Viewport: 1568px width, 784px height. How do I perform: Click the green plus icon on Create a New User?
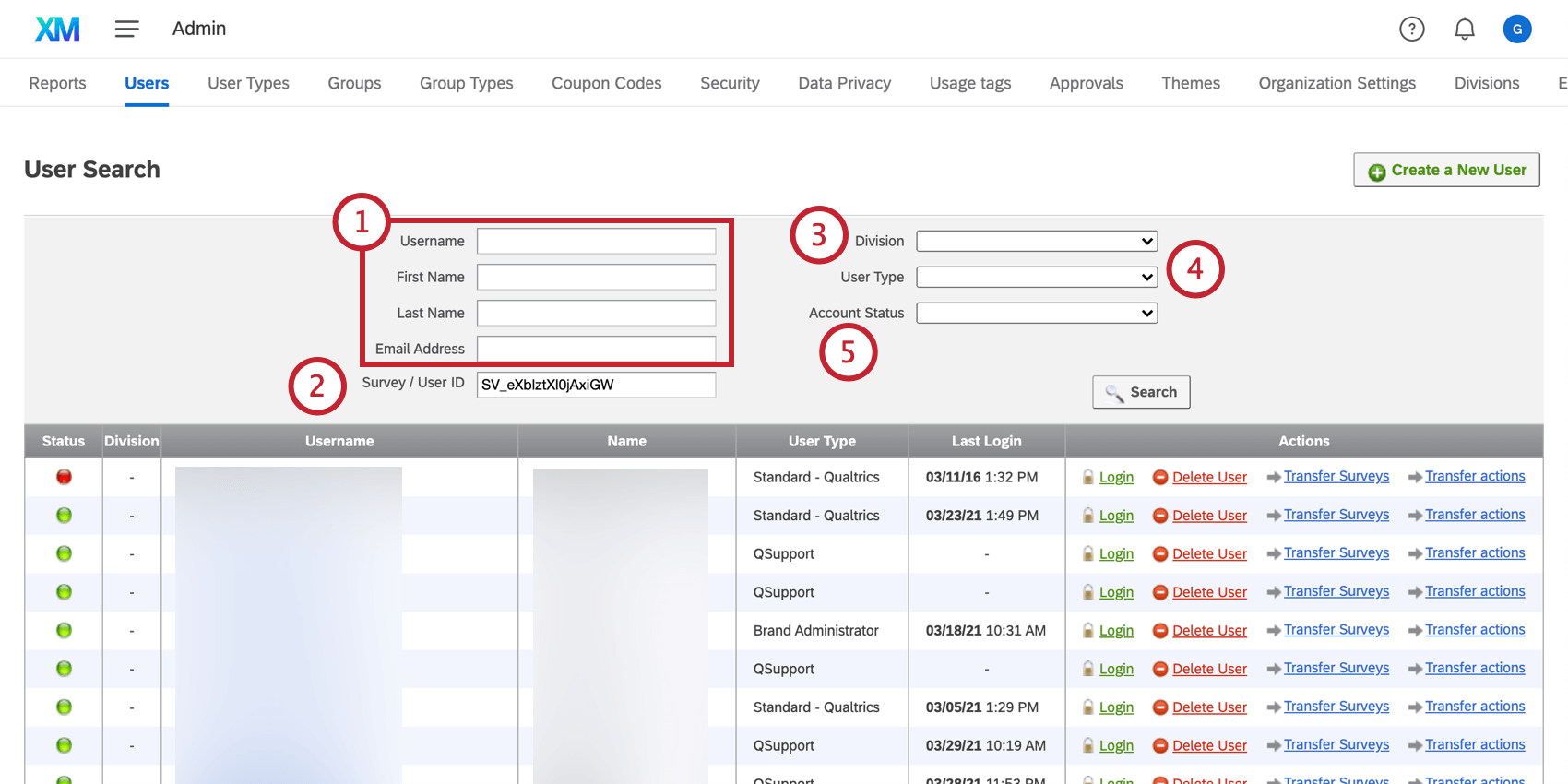(1376, 172)
